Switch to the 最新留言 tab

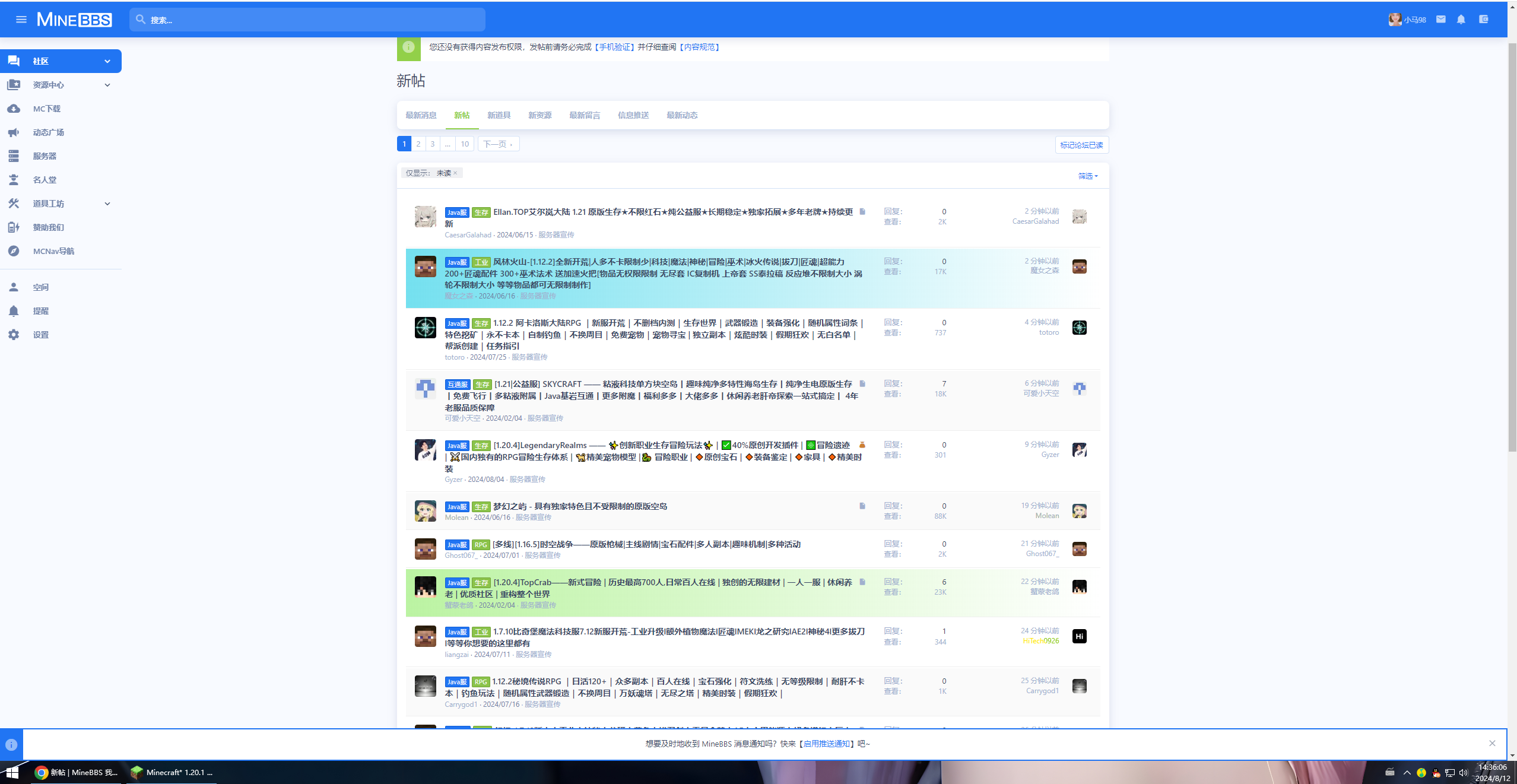(x=585, y=115)
